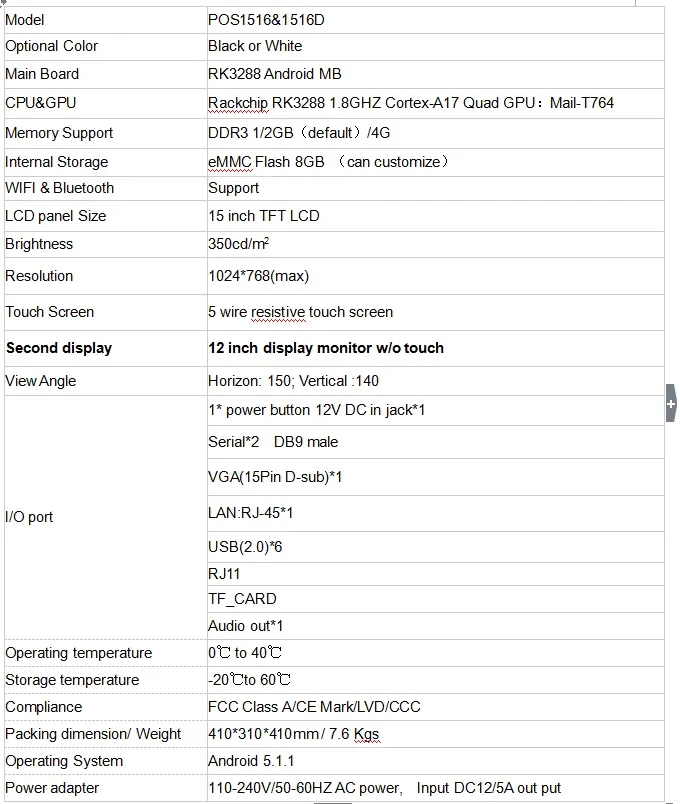Click the underlined Kgs weight unit
The height and width of the screenshot is (804, 680).
[x=365, y=734]
